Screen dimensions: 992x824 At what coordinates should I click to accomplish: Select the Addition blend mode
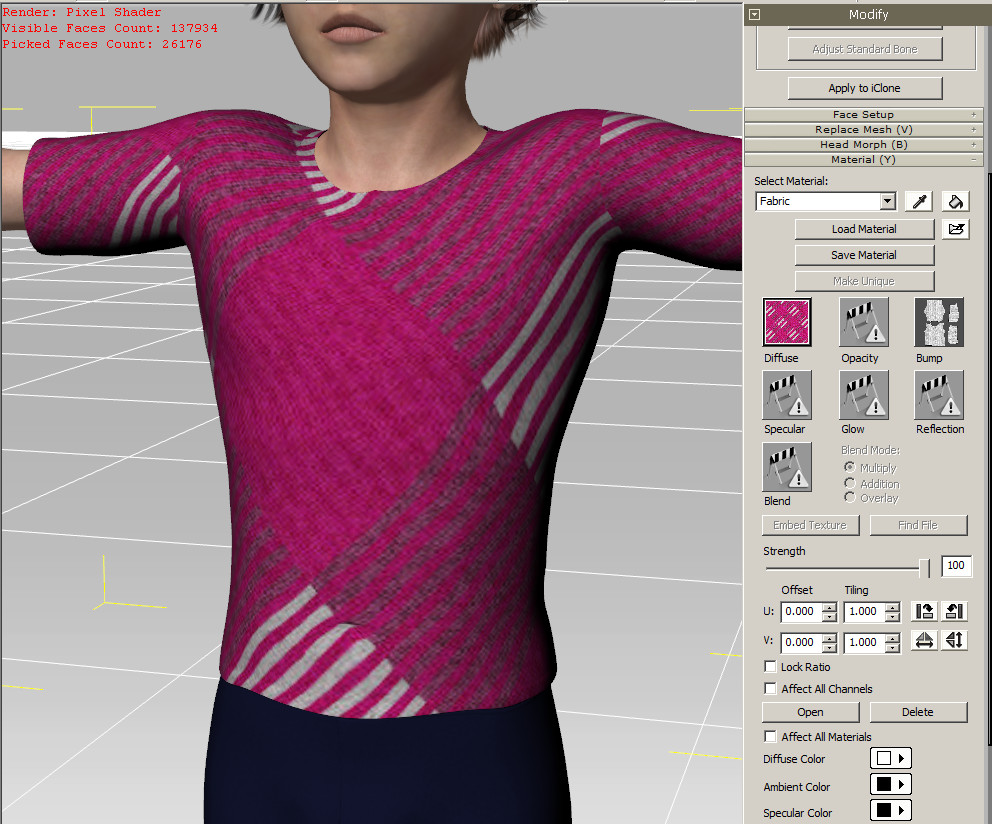point(850,483)
